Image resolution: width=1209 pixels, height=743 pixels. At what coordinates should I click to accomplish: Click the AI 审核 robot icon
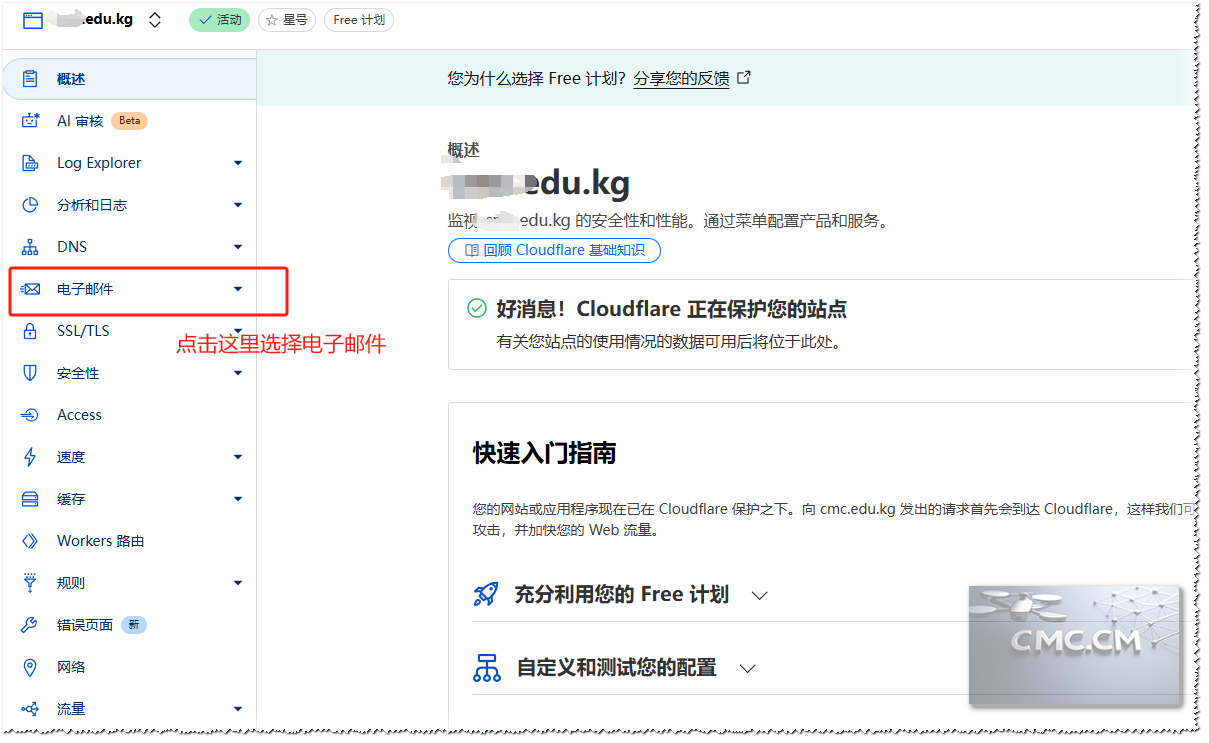pos(30,121)
